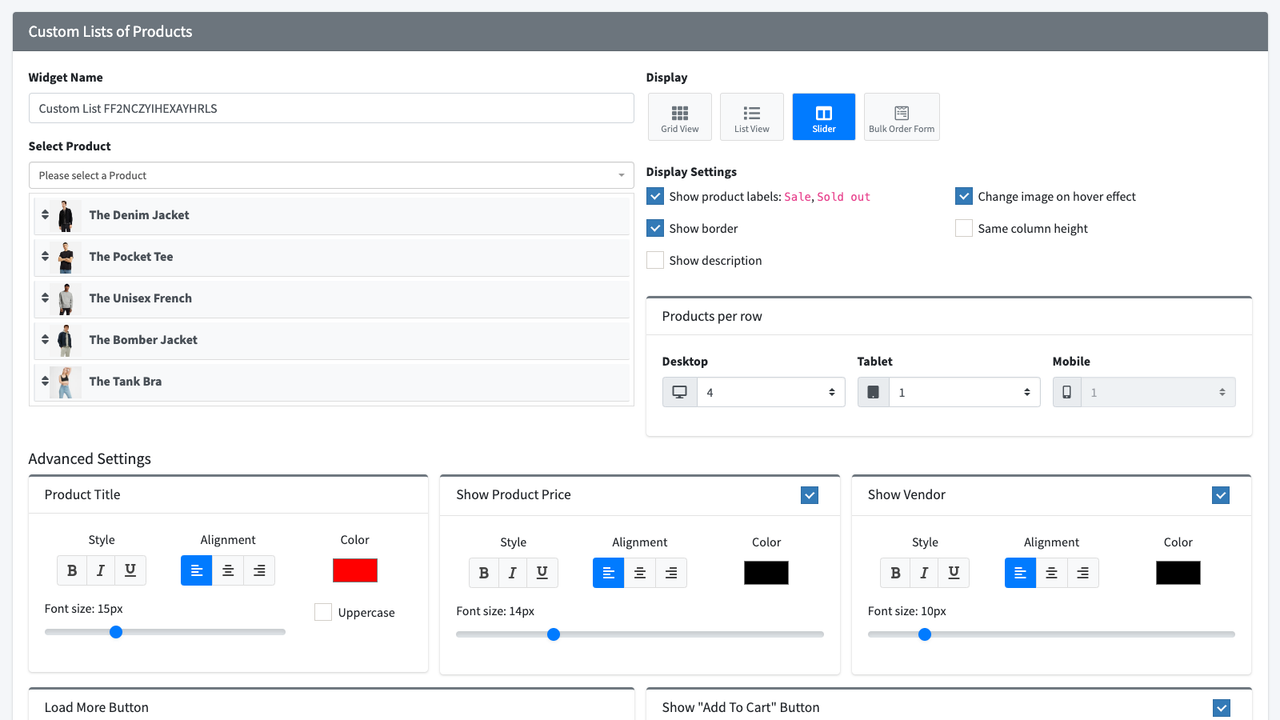Center align the Product Price
This screenshot has width=1280, height=720.
click(x=640, y=573)
